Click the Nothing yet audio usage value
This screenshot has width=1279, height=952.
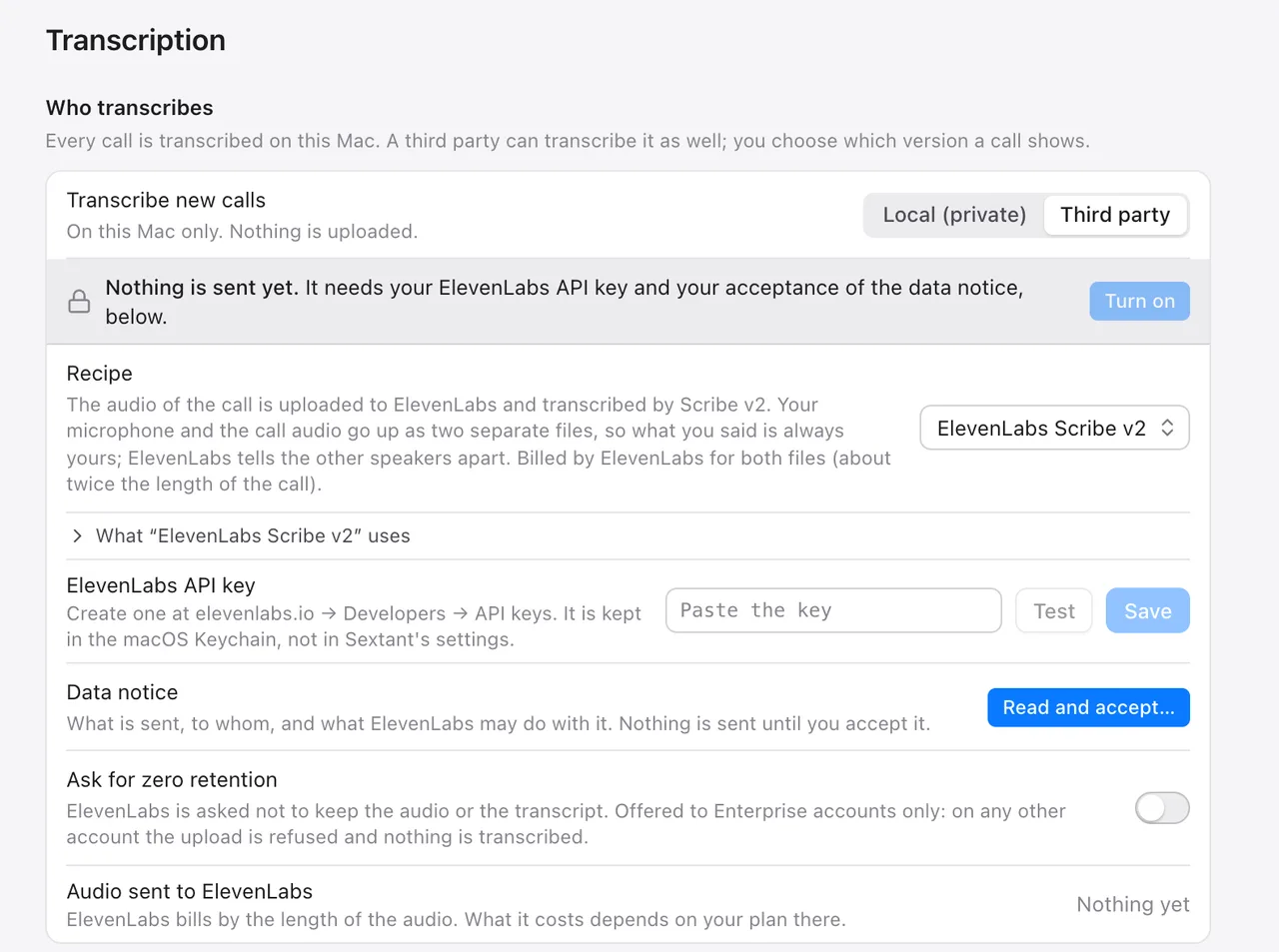(x=1133, y=904)
